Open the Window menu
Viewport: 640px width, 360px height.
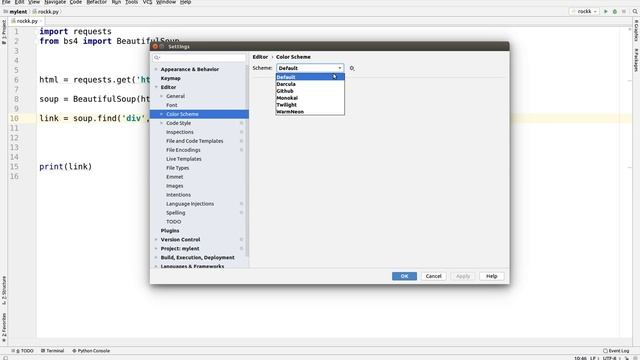point(166,2)
